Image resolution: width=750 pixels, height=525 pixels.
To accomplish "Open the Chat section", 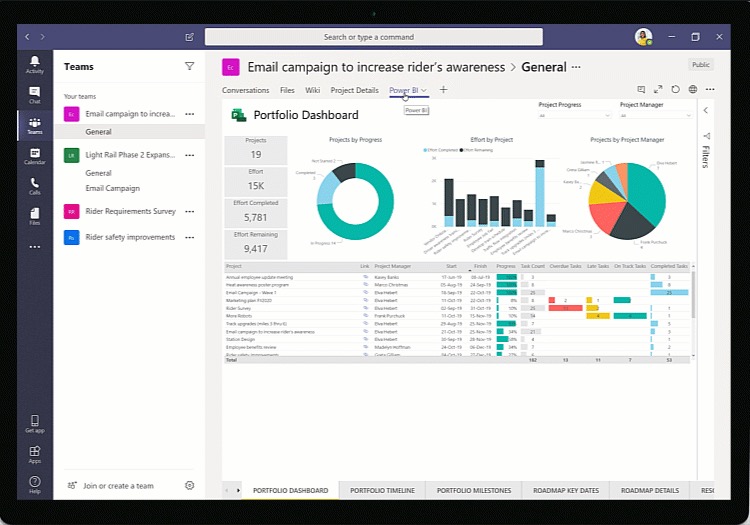I will pos(34,95).
